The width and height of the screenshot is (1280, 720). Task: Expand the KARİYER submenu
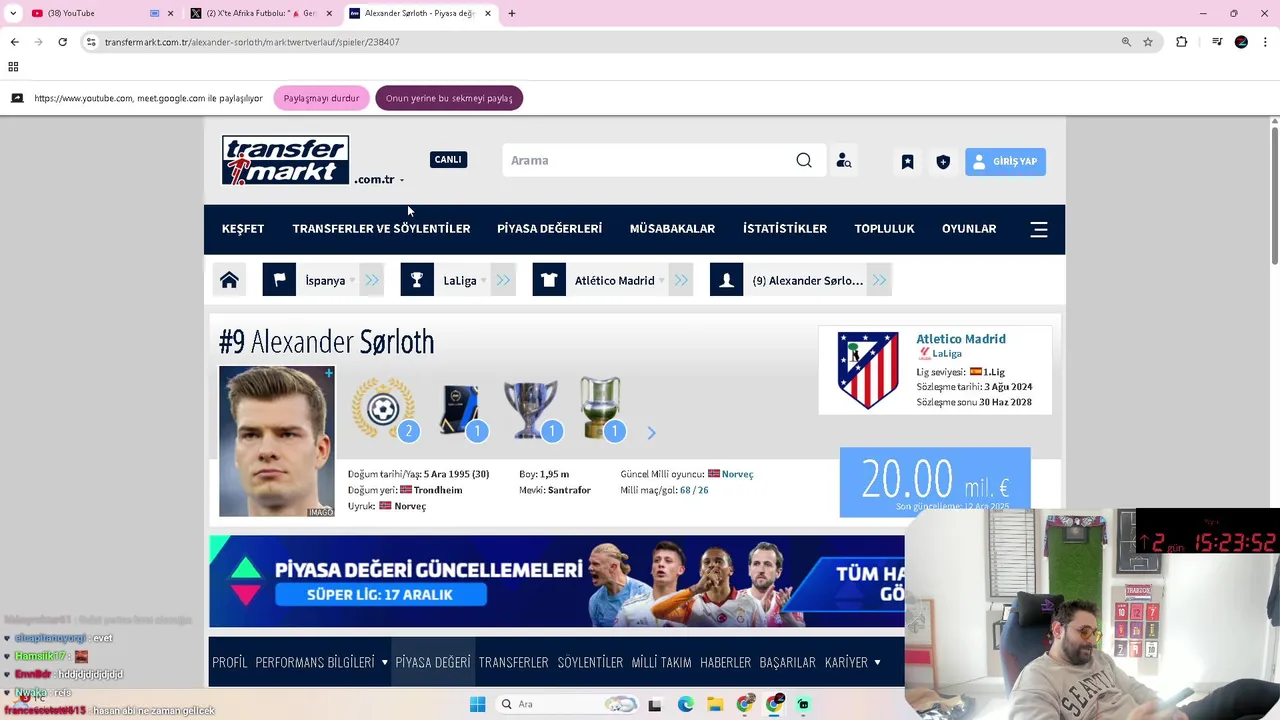tap(877, 662)
